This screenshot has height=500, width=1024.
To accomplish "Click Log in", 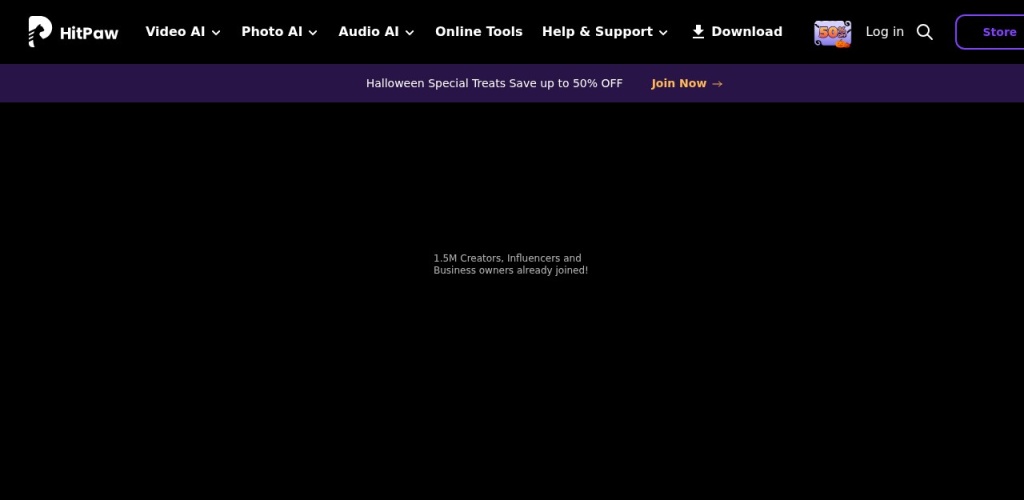I will click(884, 32).
